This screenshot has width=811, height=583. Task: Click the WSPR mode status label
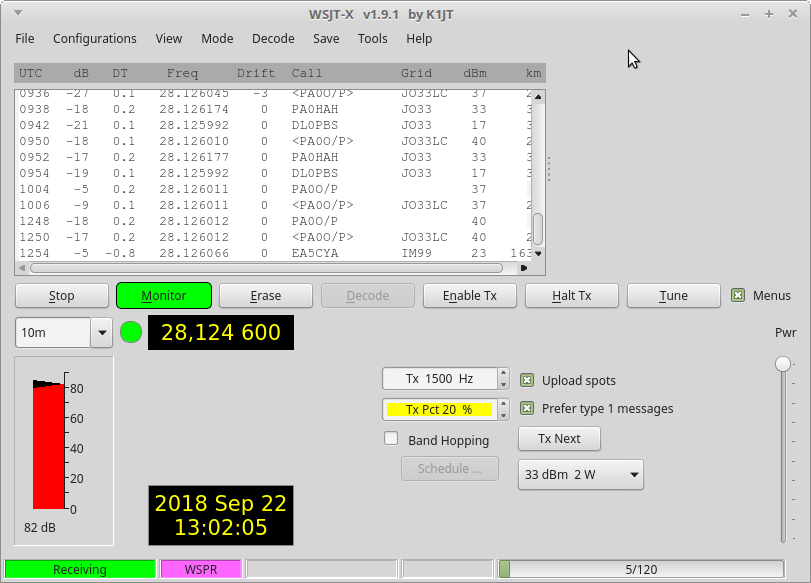[201, 570]
